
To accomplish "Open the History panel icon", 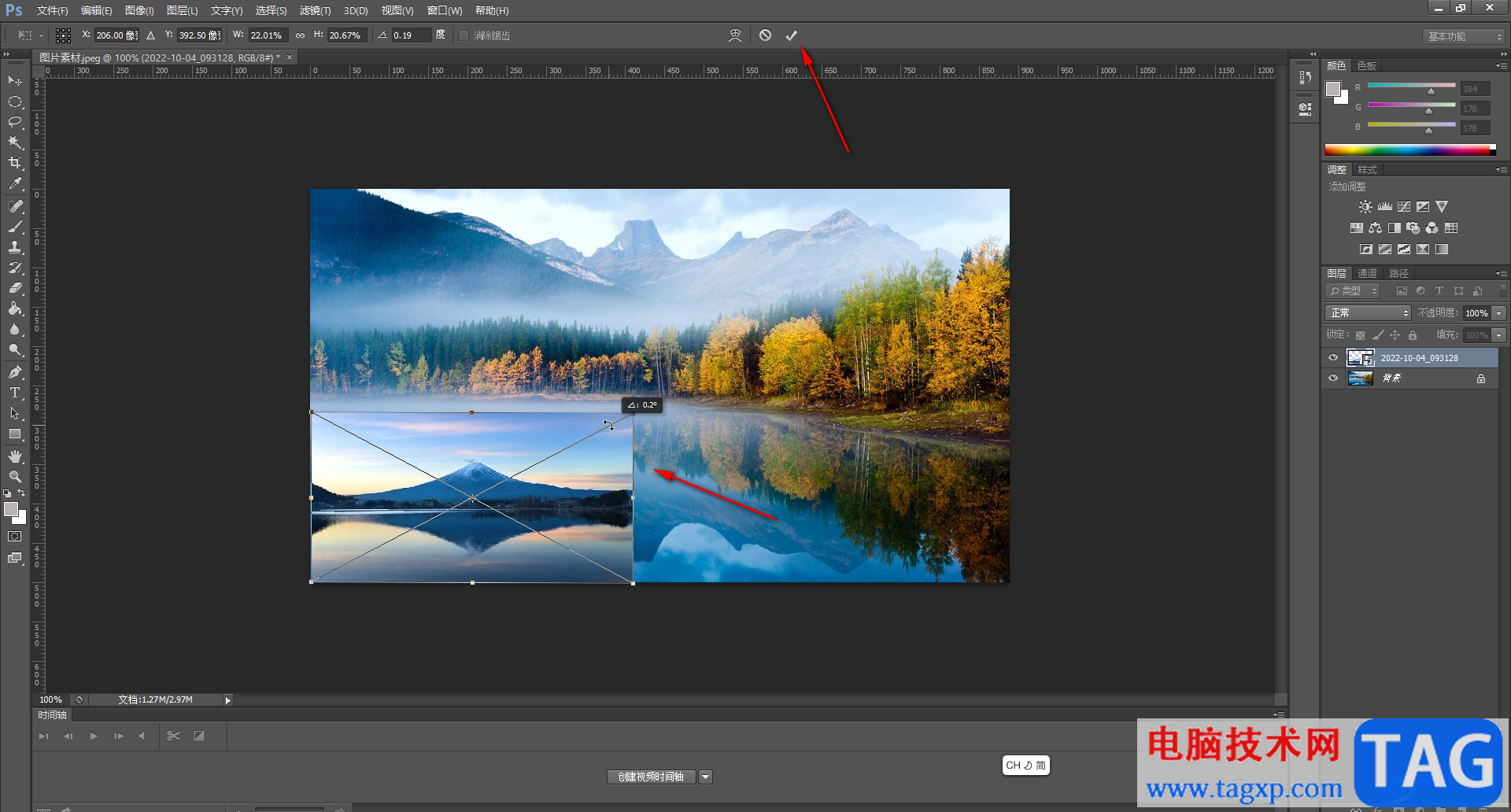I will (1306, 78).
